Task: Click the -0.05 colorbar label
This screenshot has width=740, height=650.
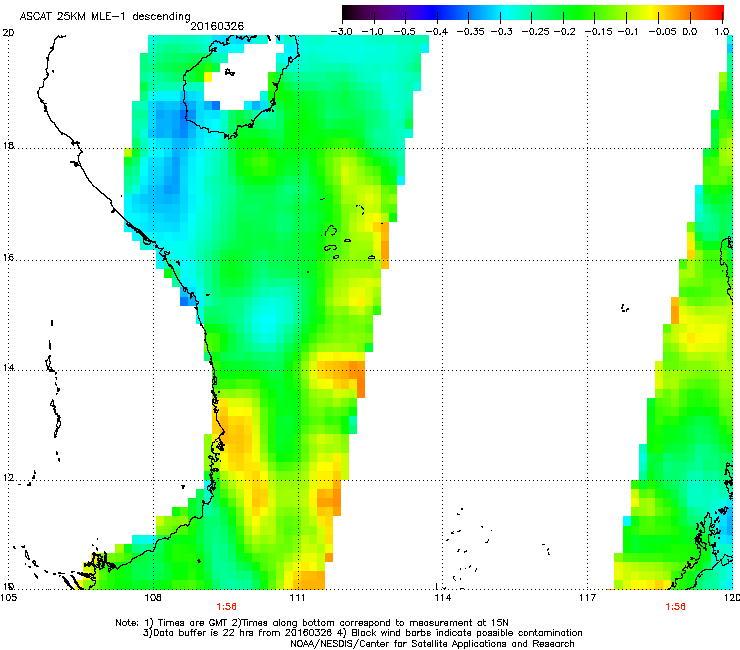Action: tap(662, 32)
